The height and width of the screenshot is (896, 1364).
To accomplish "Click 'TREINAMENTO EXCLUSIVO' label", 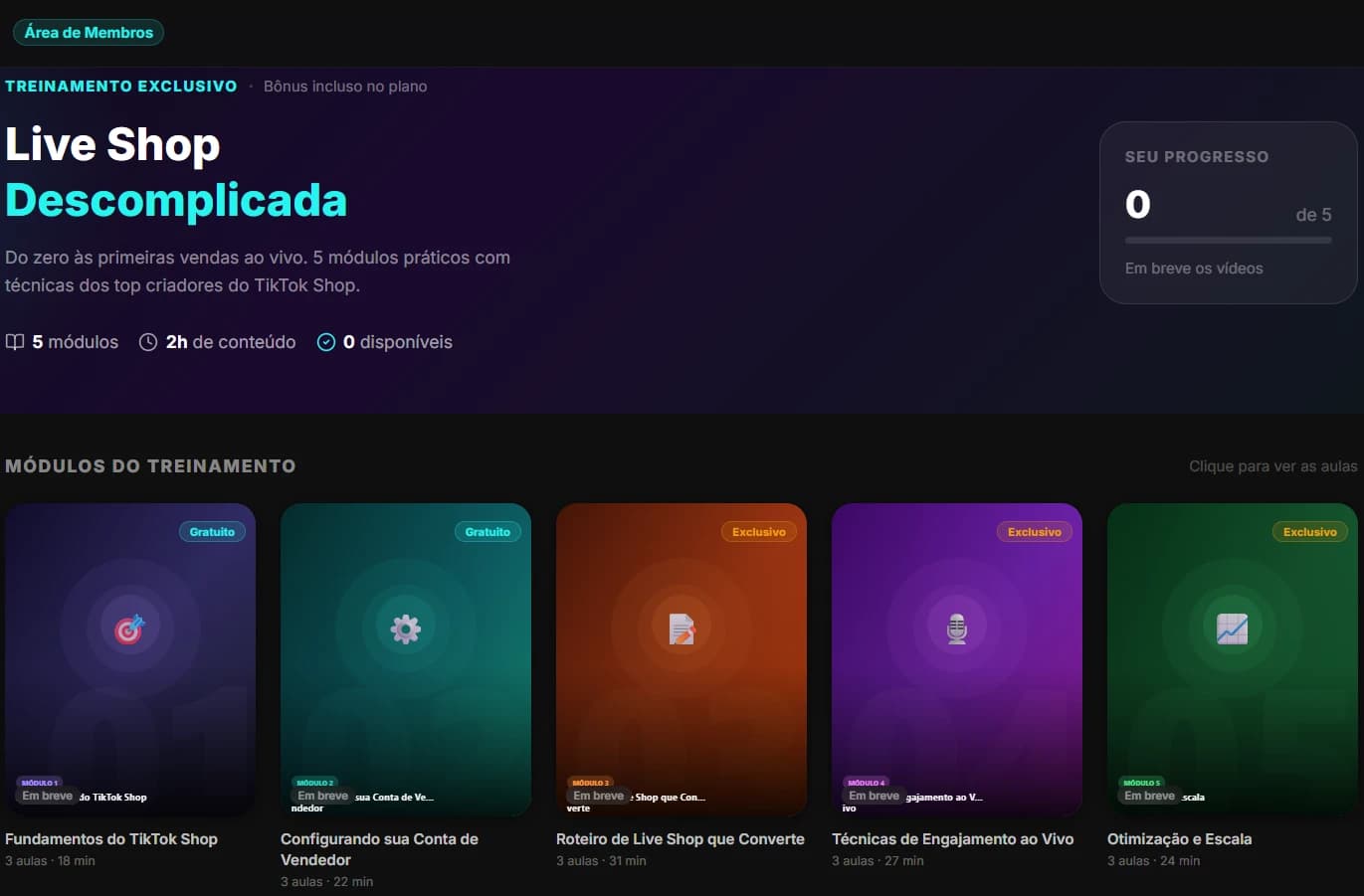I will click(121, 87).
